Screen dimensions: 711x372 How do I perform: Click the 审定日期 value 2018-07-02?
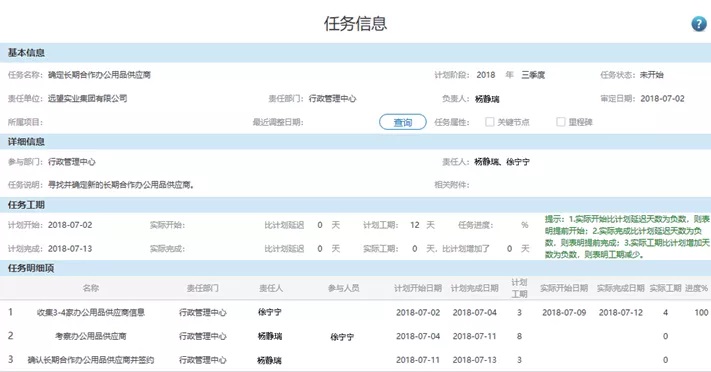coord(662,98)
